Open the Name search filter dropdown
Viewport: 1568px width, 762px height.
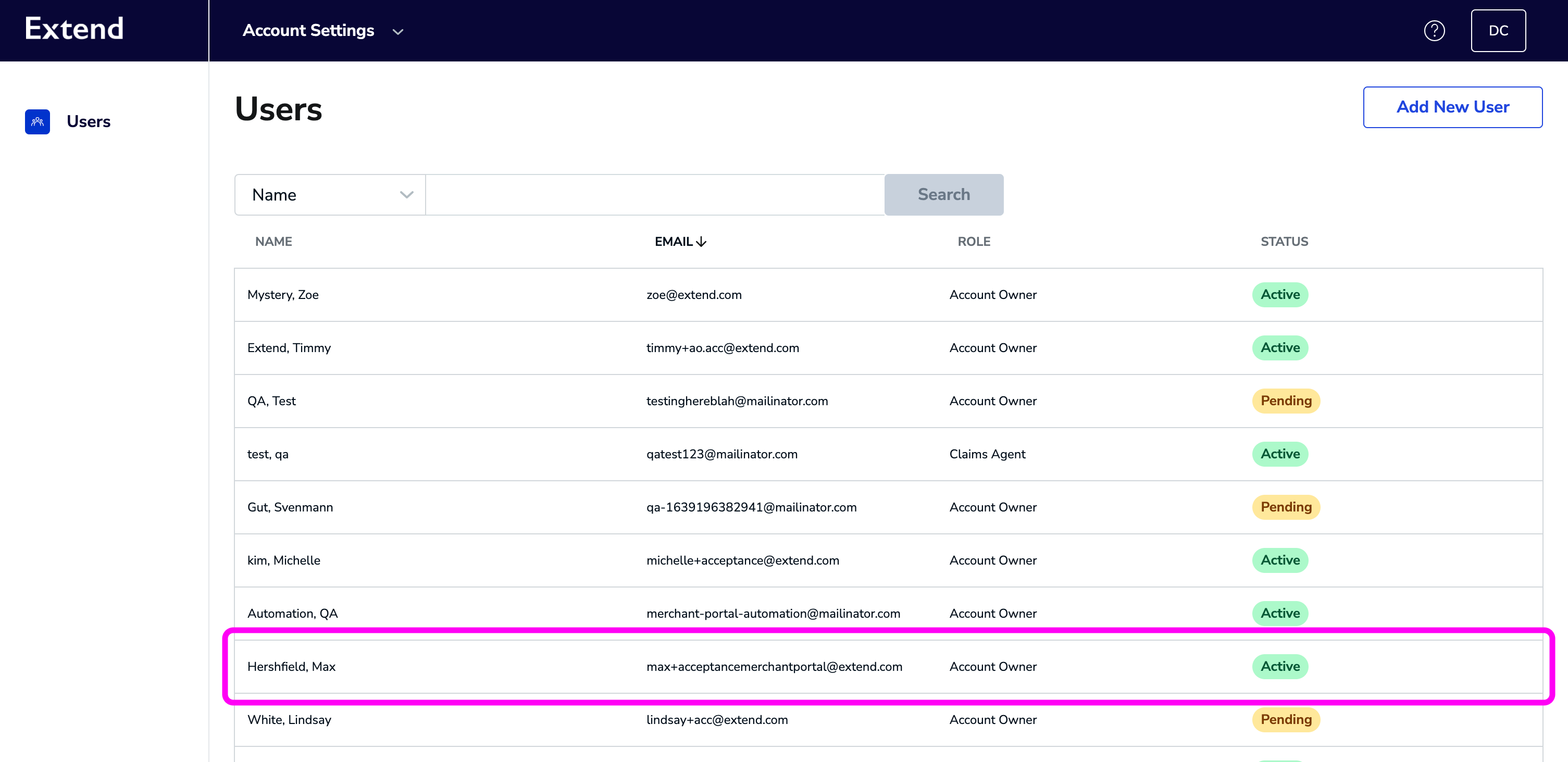[x=330, y=195]
